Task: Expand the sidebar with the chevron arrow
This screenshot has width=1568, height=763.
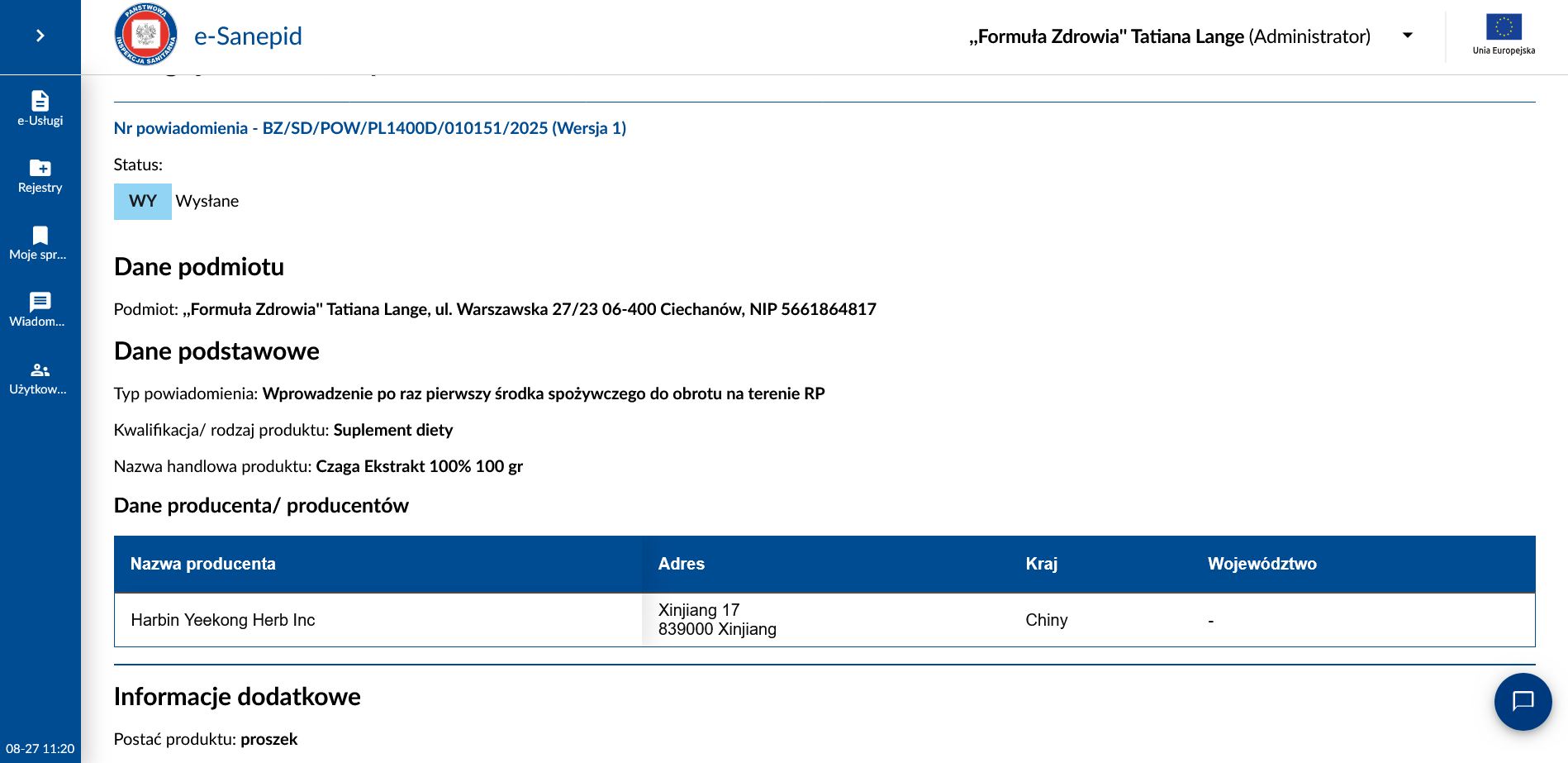Action: [40, 36]
